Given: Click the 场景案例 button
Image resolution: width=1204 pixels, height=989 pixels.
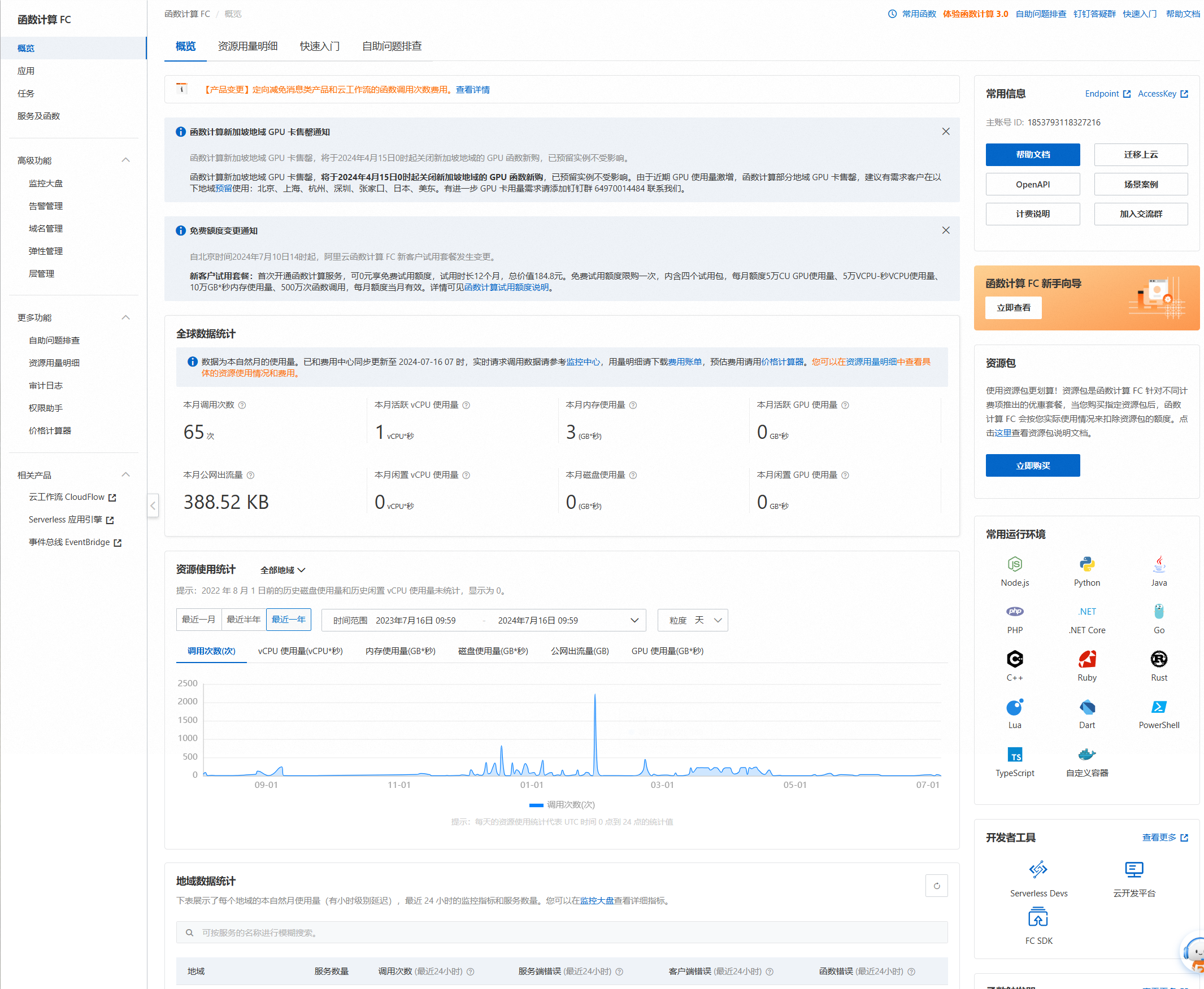Looking at the screenshot, I should (x=1141, y=185).
